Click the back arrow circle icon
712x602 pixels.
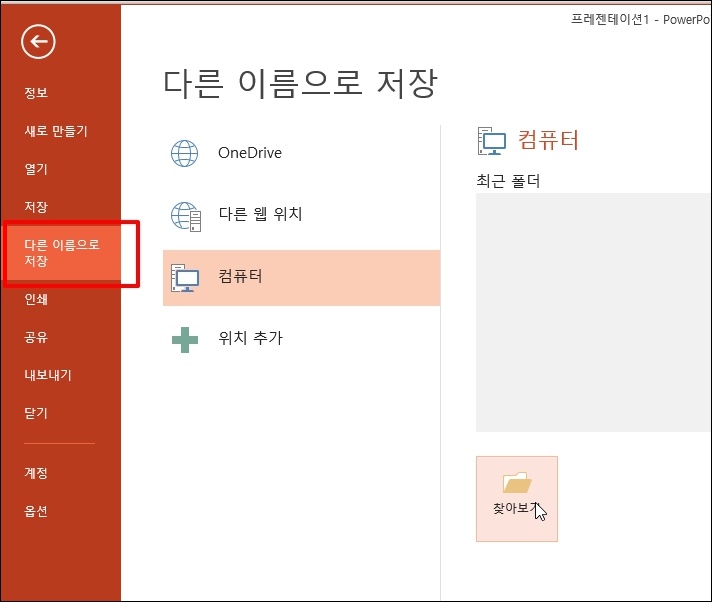(38, 42)
